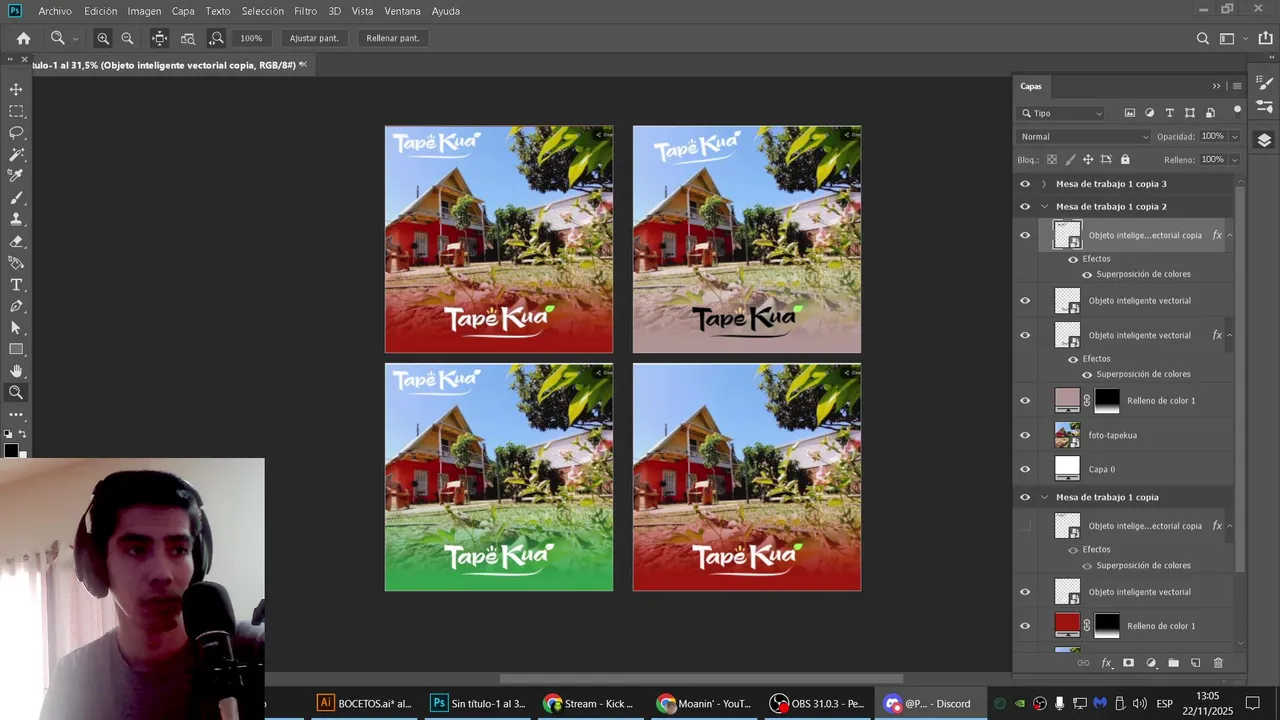Image resolution: width=1280 pixels, height=720 pixels.
Task: Select the Magic Wand tool
Action: point(16,155)
